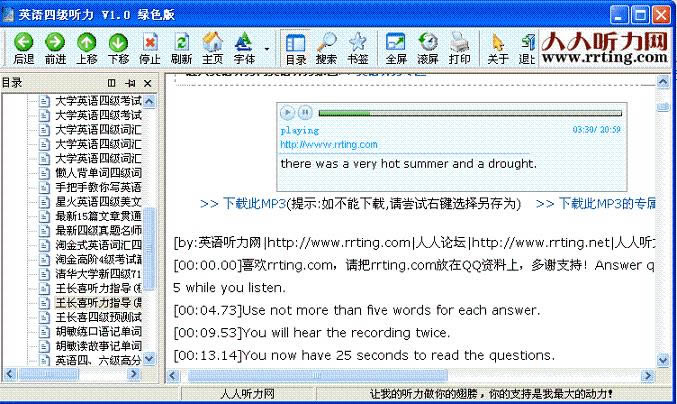Image resolution: width=677 pixels, height=404 pixels.
Task: Open the 搜索 (Search) tool
Action: pos(326,43)
